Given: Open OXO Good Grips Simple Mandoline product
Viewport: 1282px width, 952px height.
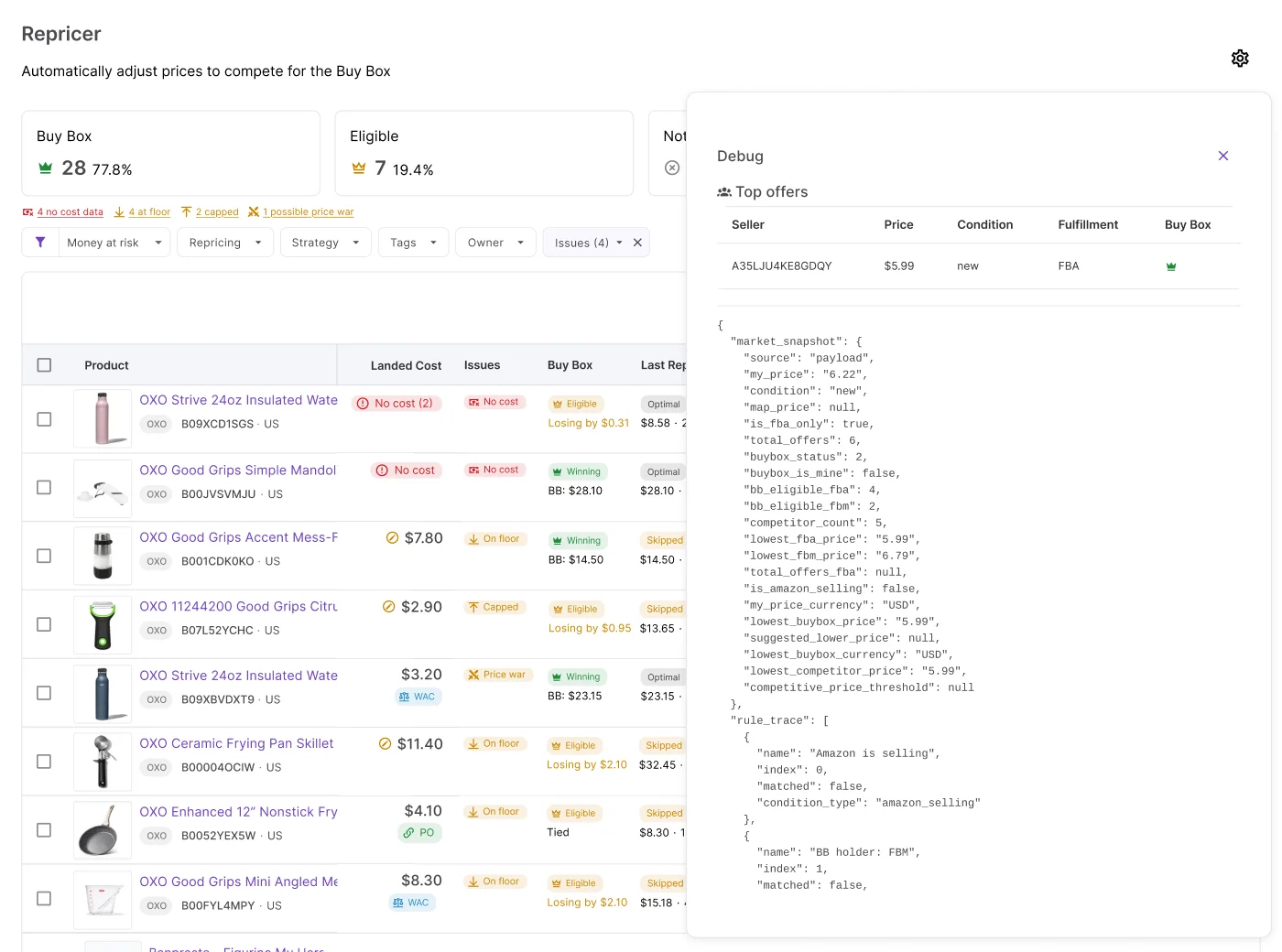Looking at the screenshot, I should (238, 471).
